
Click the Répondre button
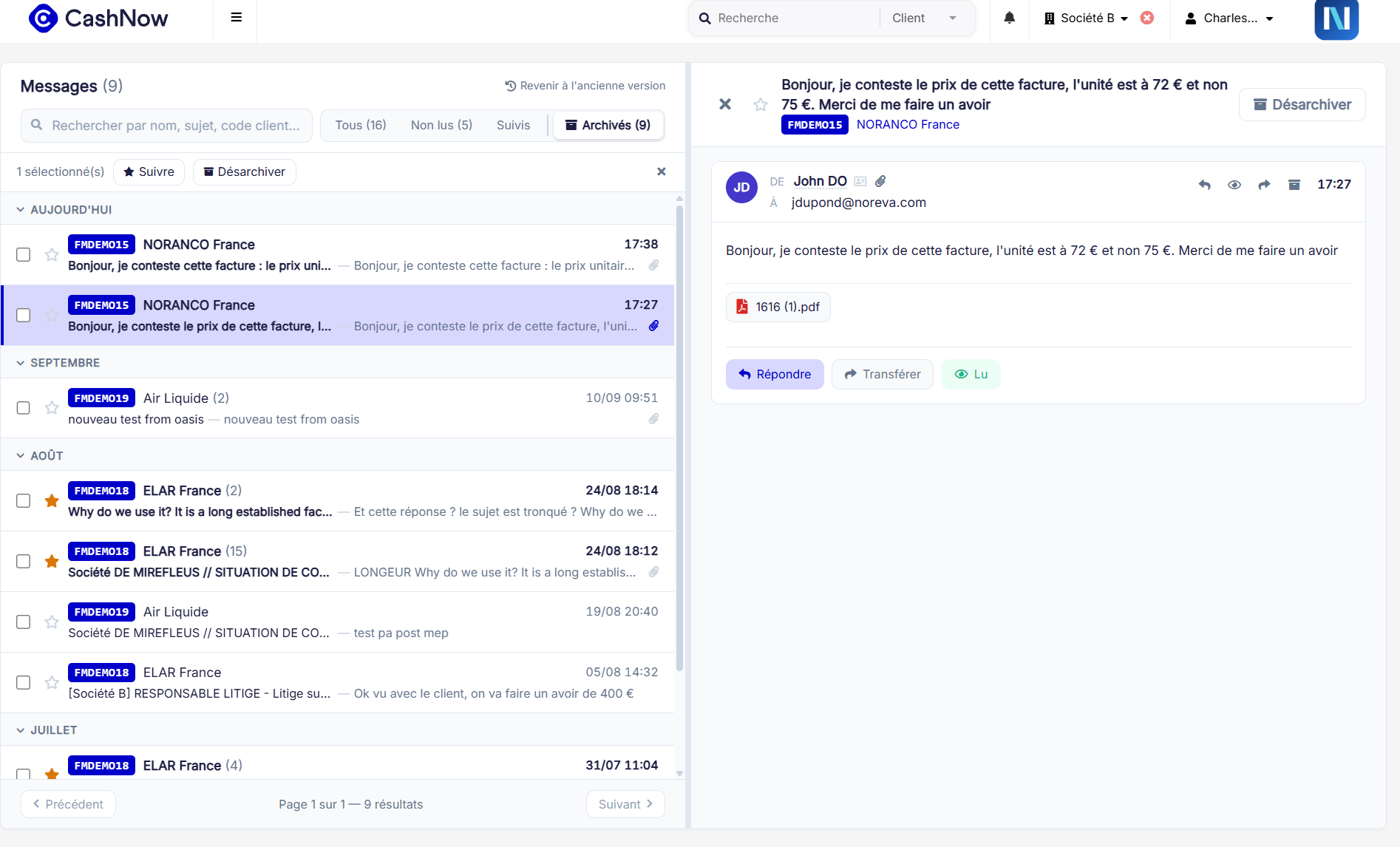[x=775, y=374]
